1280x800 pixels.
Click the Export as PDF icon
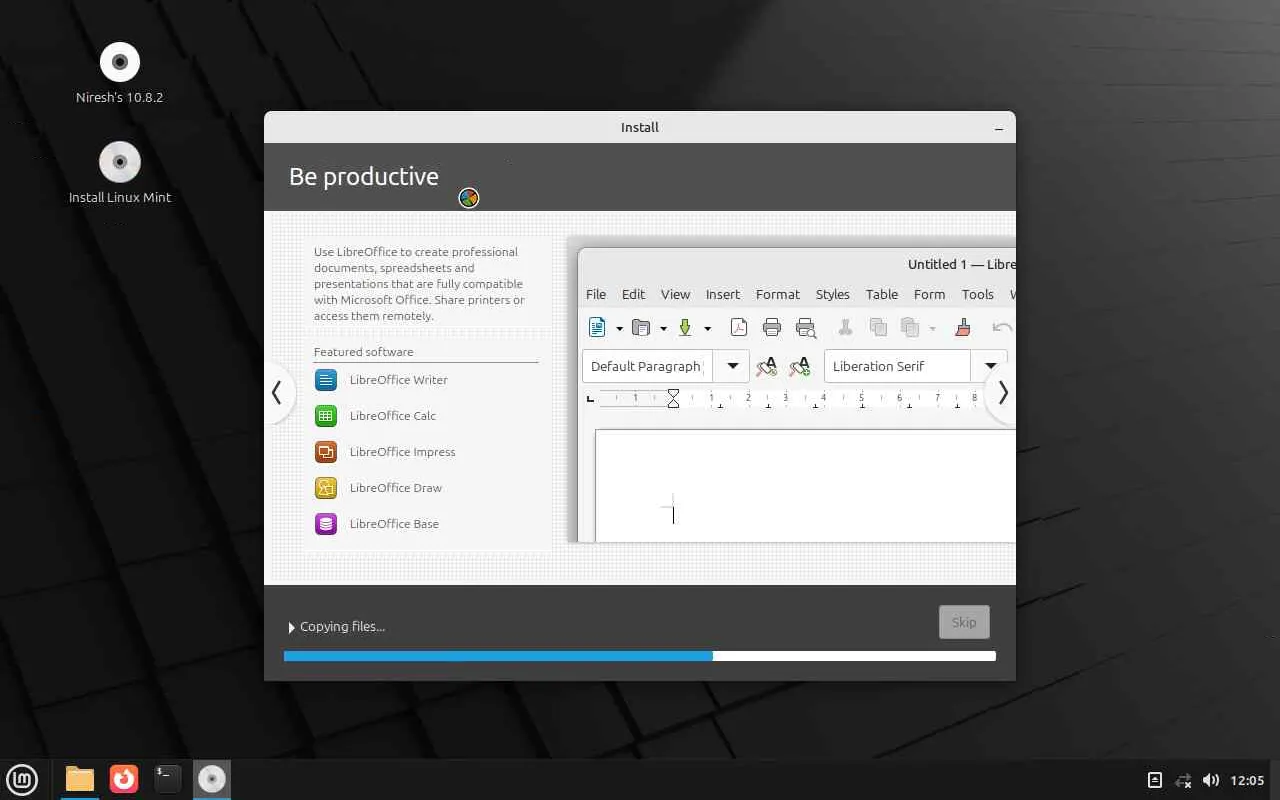(738, 327)
